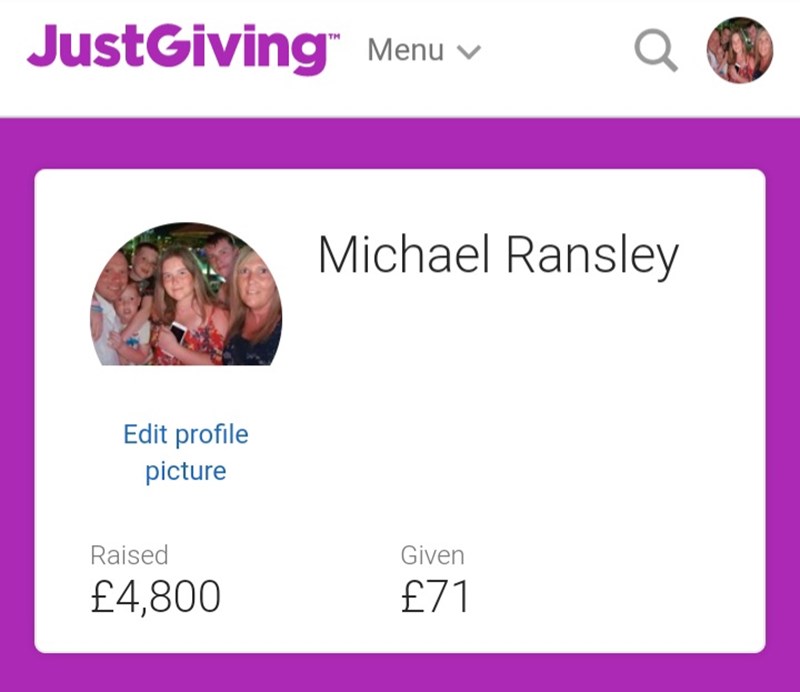The width and height of the screenshot is (800, 692).
Task: Click the £71 given amount
Action: tap(435, 596)
